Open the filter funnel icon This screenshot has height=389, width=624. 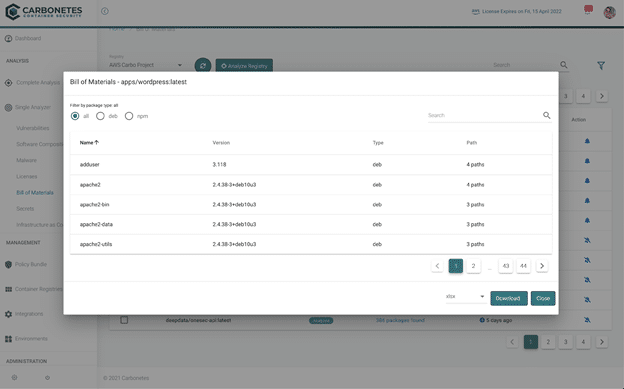point(601,66)
